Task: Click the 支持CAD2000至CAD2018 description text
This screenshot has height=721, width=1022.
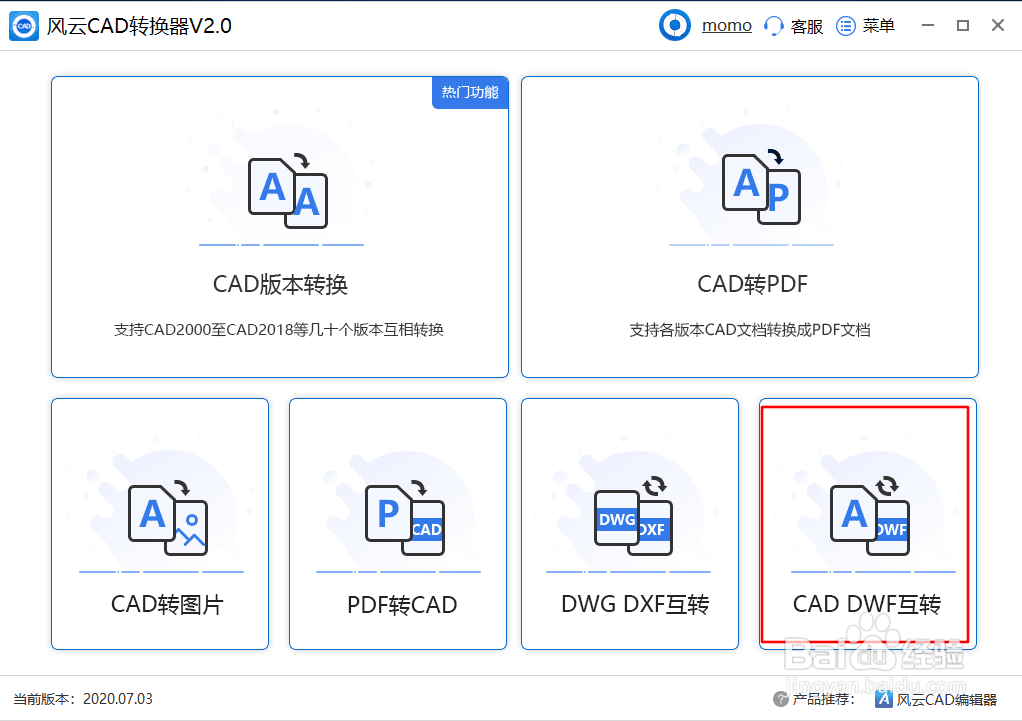Action: [279, 330]
